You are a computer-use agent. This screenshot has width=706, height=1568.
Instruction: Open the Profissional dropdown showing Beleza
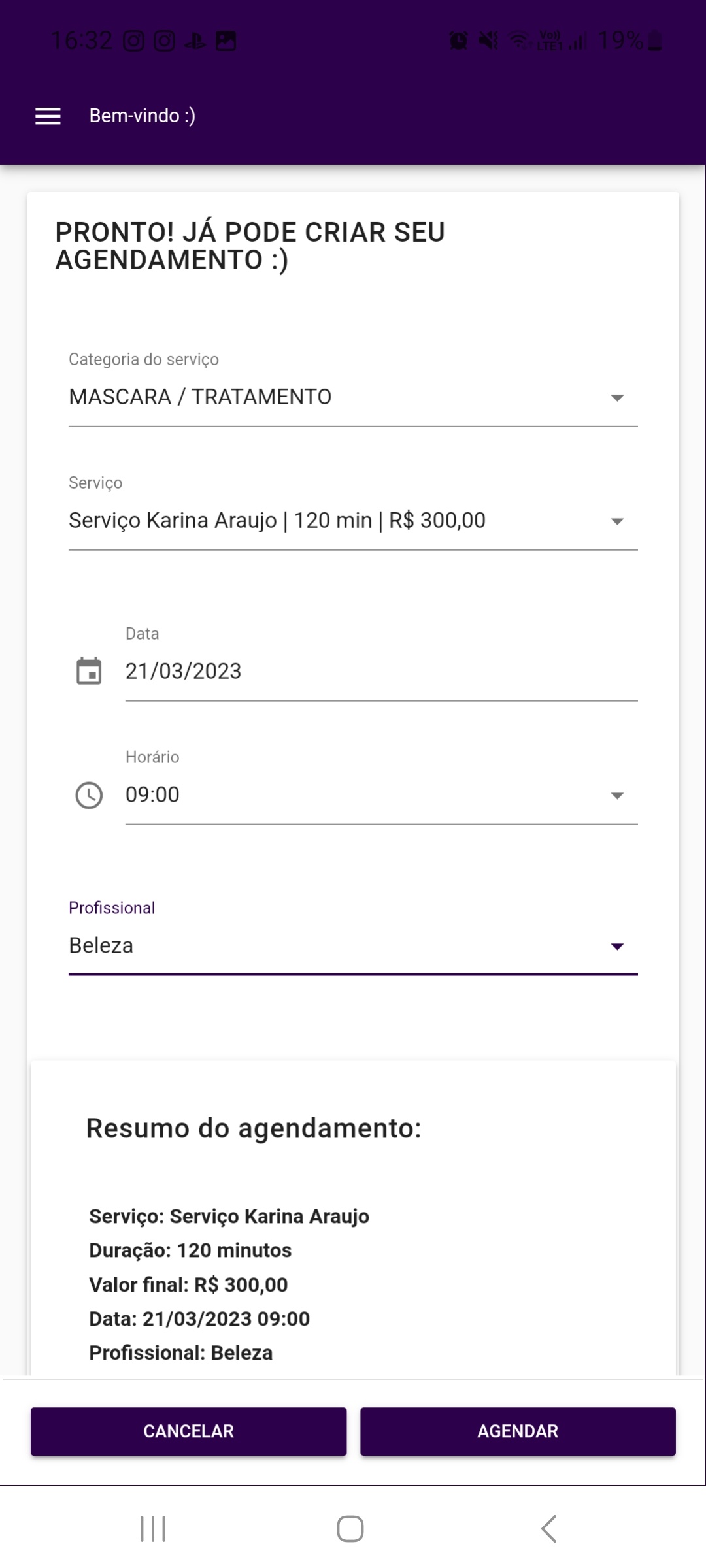(x=353, y=946)
